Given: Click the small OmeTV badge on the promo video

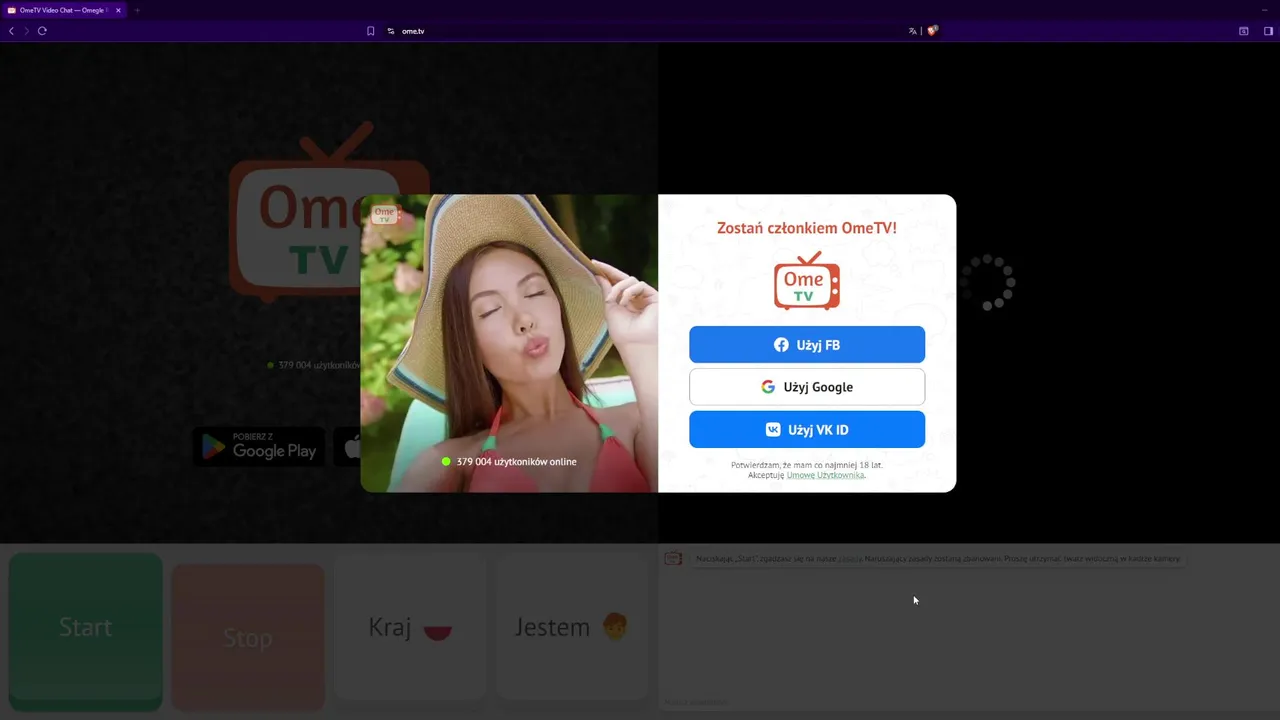Looking at the screenshot, I should (385, 215).
